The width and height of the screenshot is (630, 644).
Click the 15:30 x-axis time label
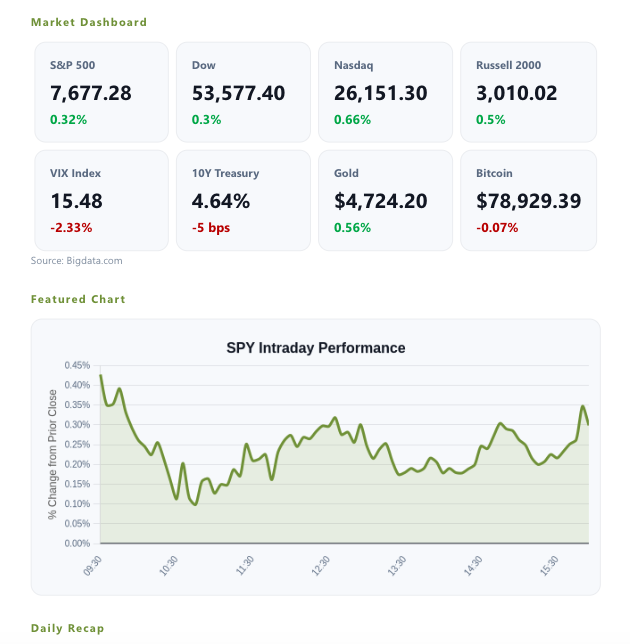point(549,566)
